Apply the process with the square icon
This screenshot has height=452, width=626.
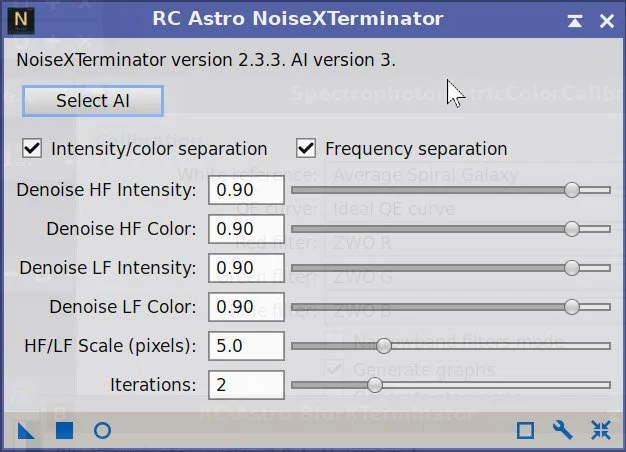[64, 431]
